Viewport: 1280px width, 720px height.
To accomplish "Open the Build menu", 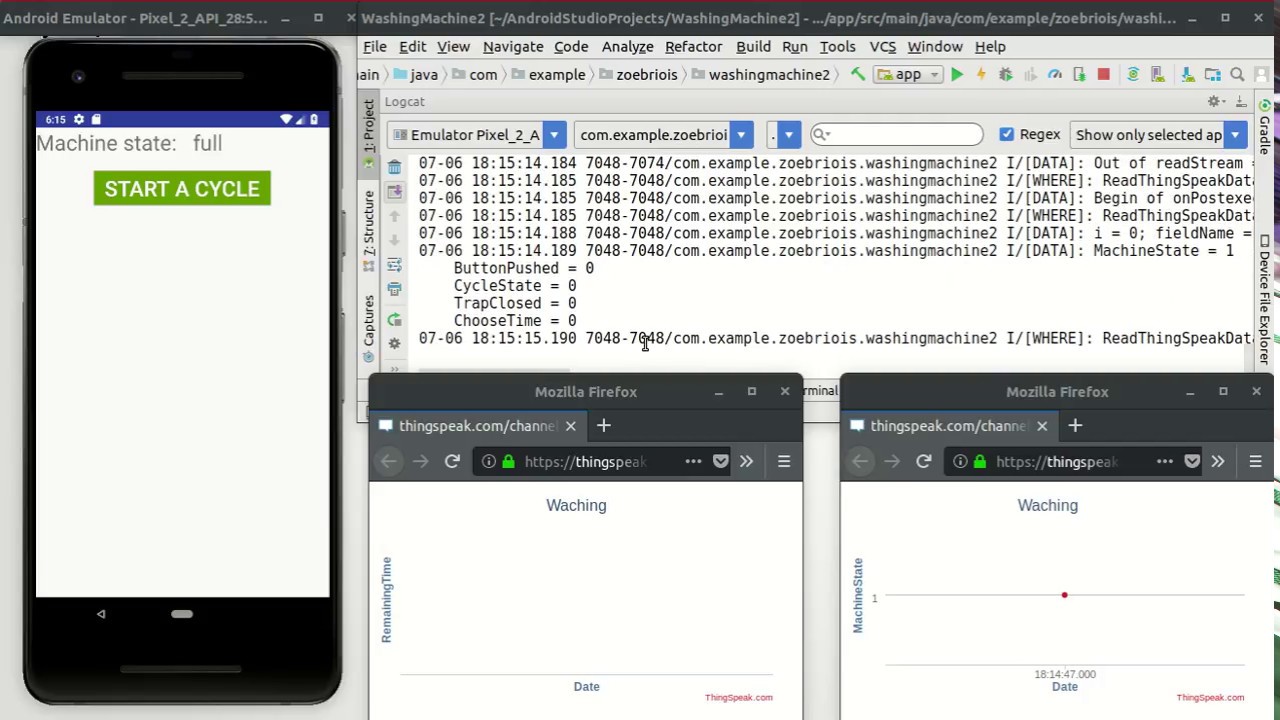I will pyautogui.click(x=753, y=47).
